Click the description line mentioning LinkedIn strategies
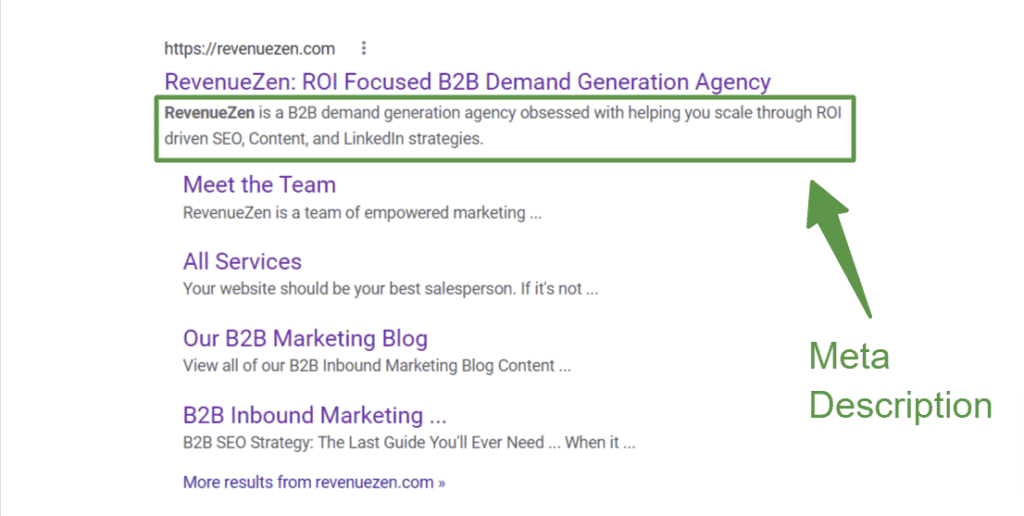The height and width of the screenshot is (516, 1024). click(324, 139)
